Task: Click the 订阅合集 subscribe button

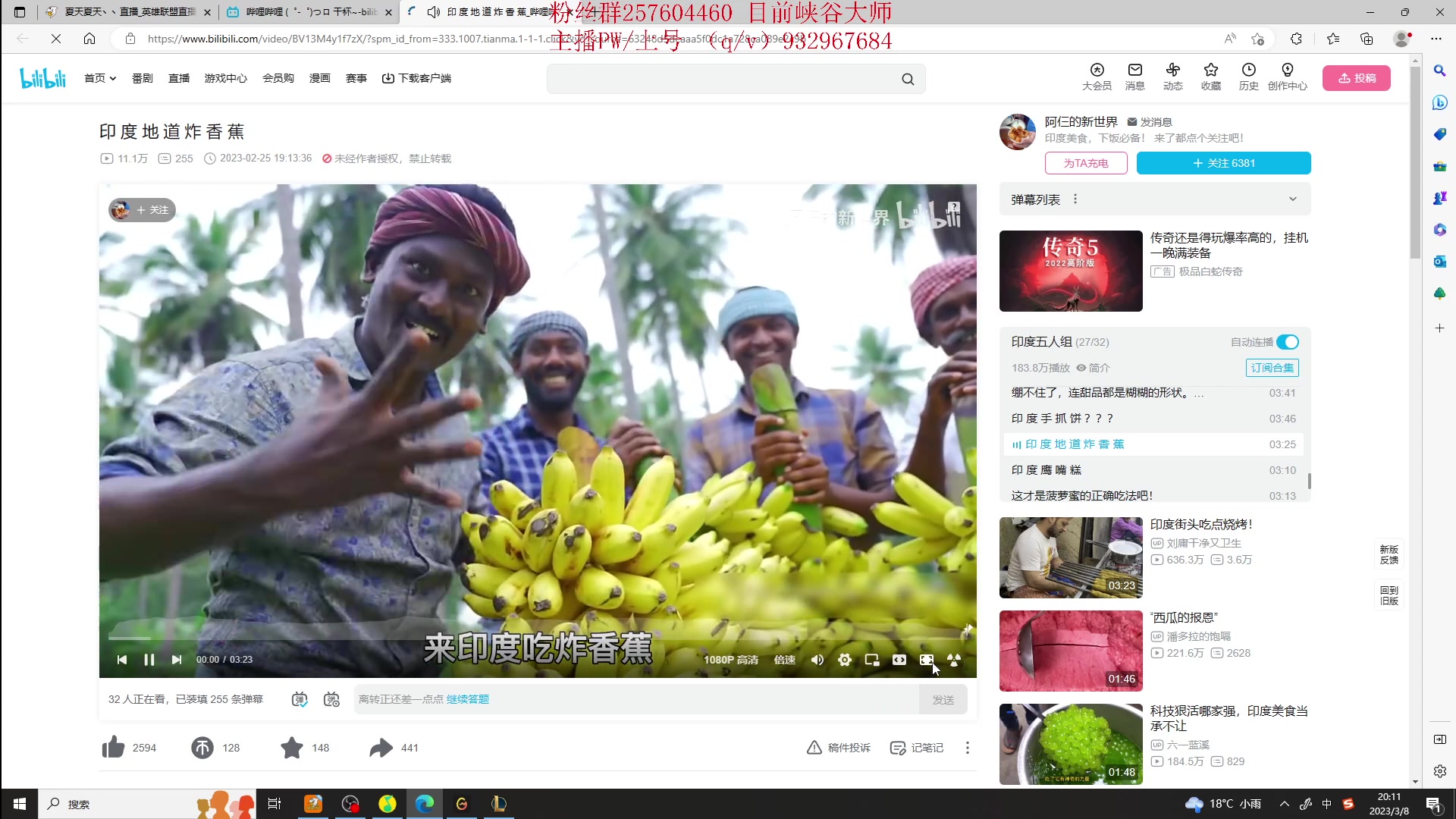Action: tap(1272, 368)
